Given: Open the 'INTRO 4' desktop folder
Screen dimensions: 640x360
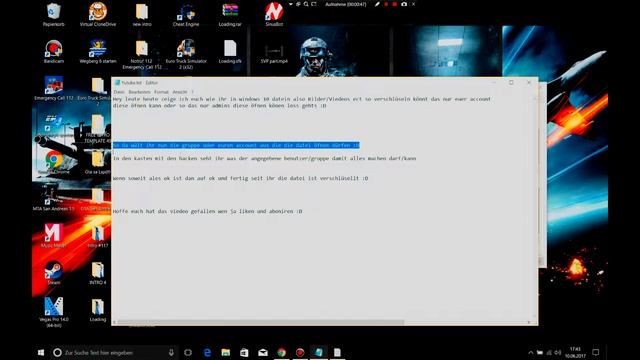Looking at the screenshot, I should click(x=98, y=273).
